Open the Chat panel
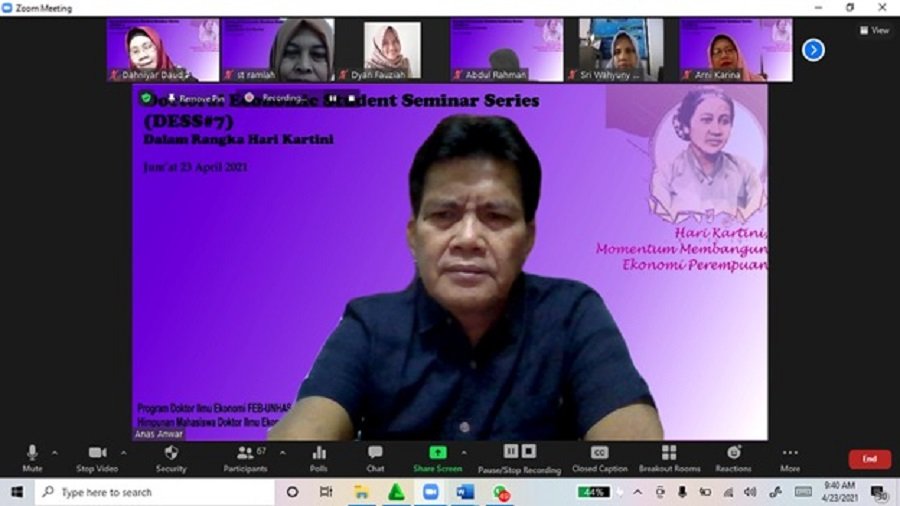The height and width of the screenshot is (506, 900). (375, 458)
